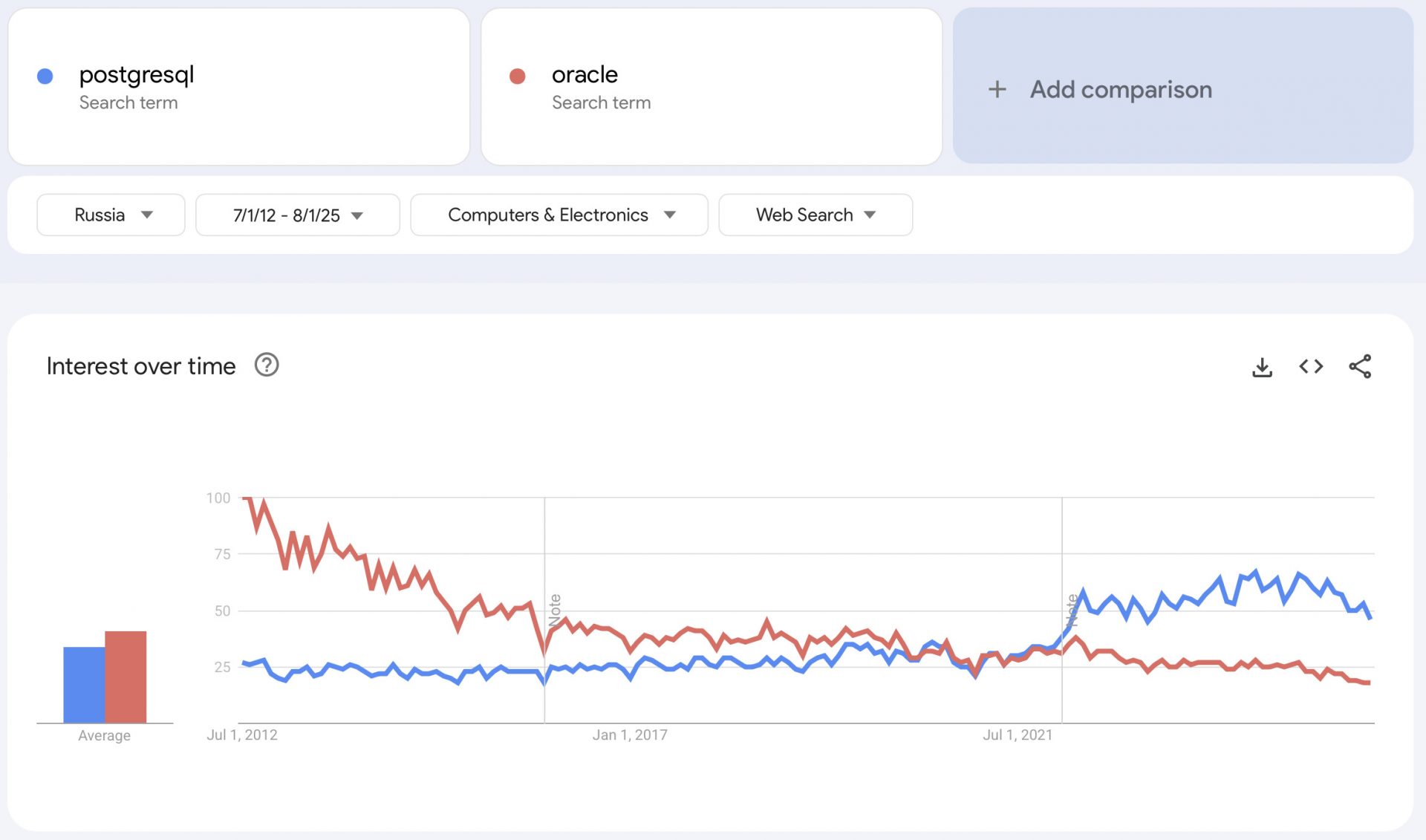Share the interest over time chart

(1360, 367)
